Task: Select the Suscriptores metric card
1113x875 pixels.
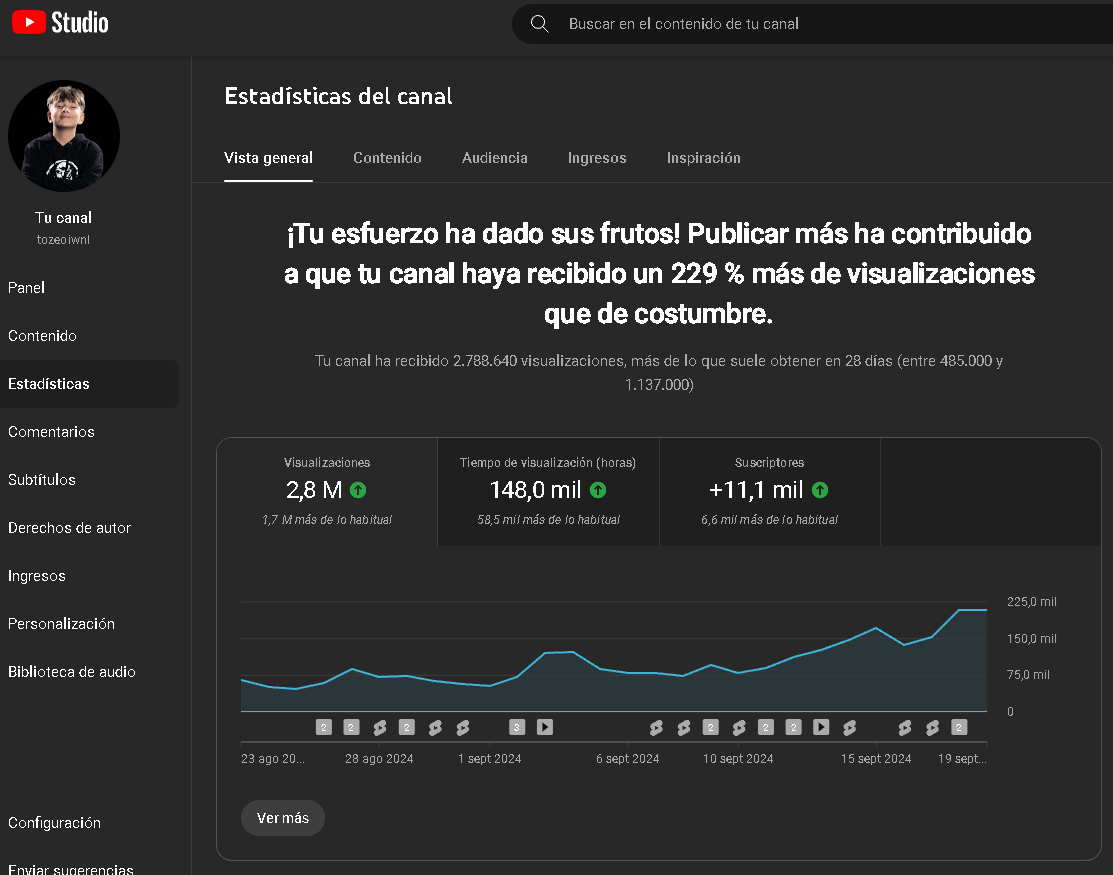Action: coord(769,491)
